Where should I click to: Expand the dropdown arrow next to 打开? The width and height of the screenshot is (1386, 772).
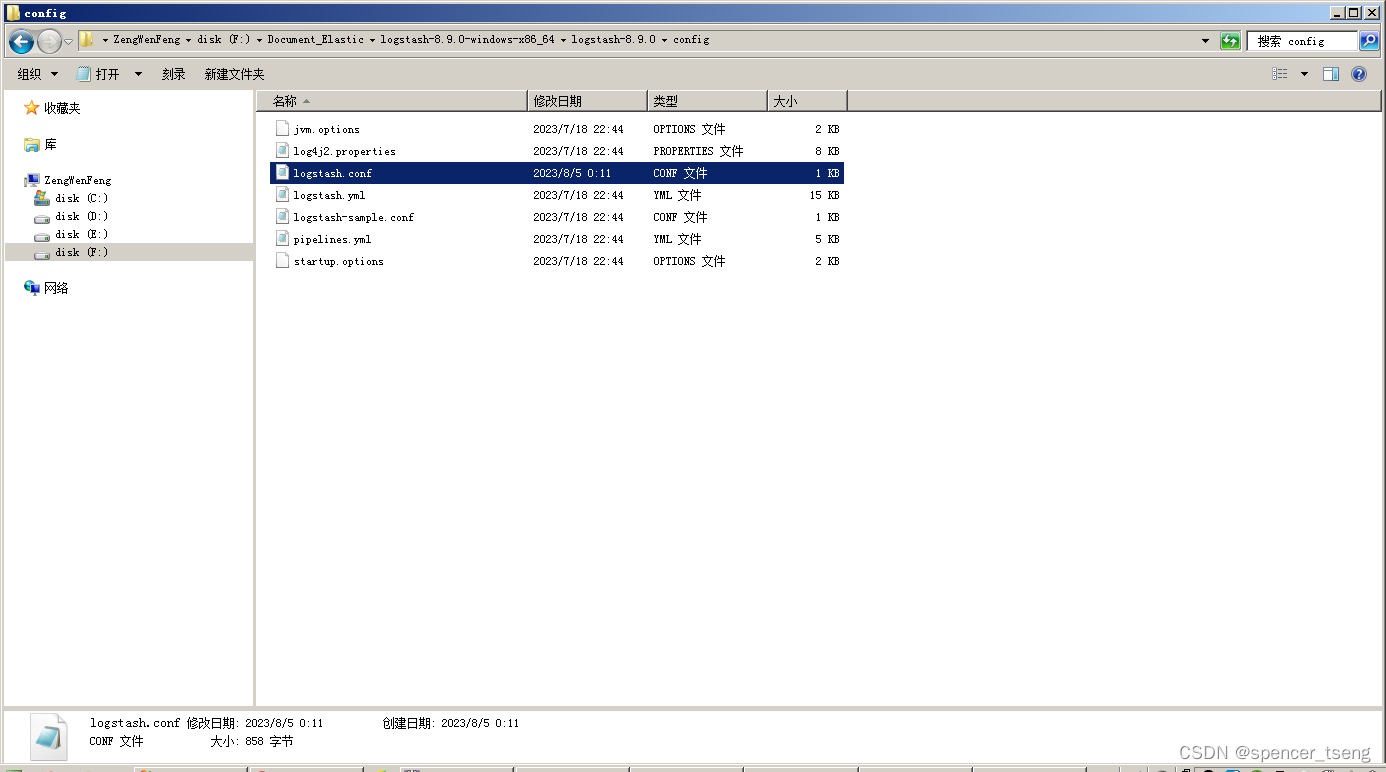pos(138,73)
